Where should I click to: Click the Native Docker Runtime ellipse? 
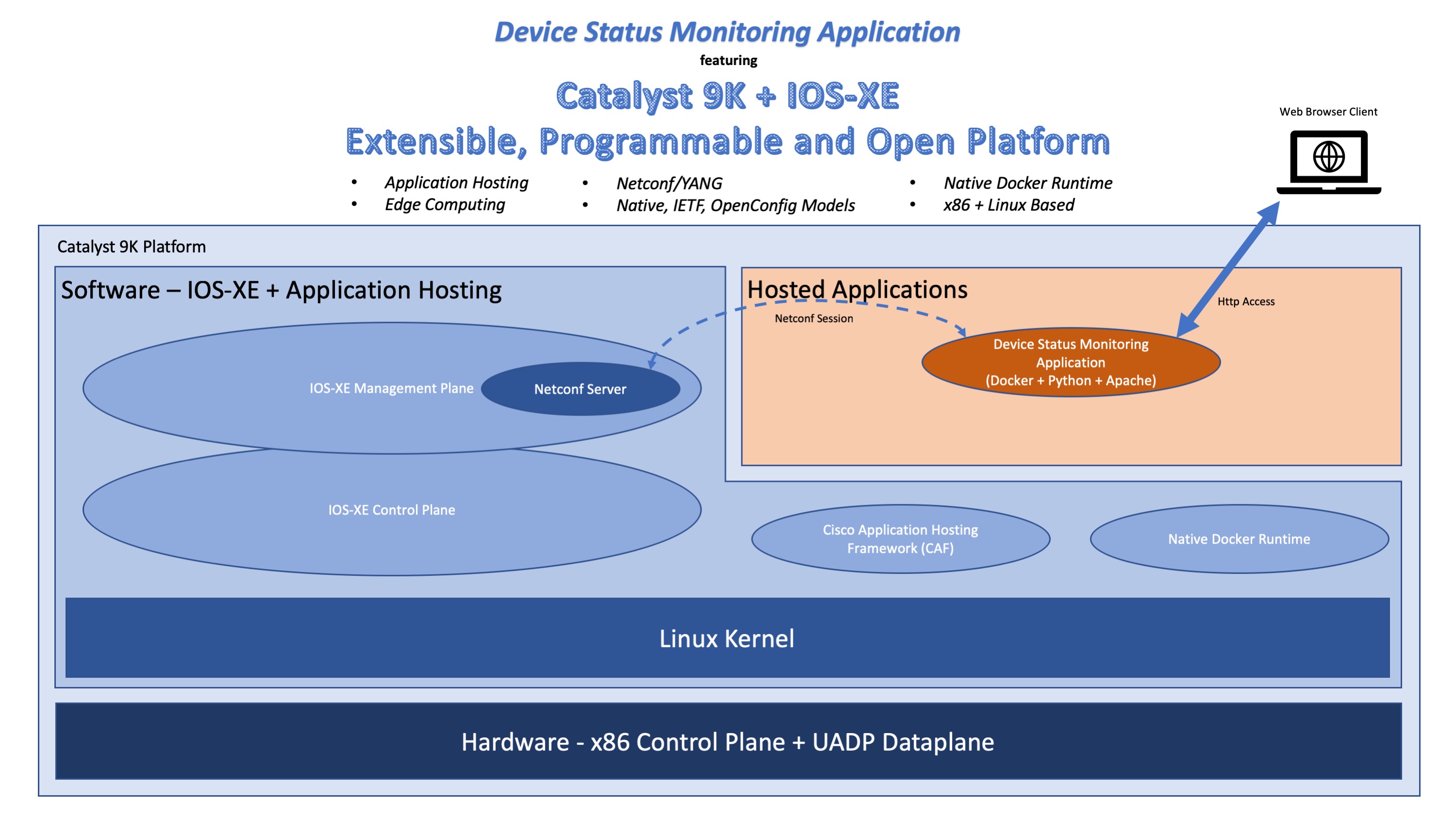tap(1238, 539)
